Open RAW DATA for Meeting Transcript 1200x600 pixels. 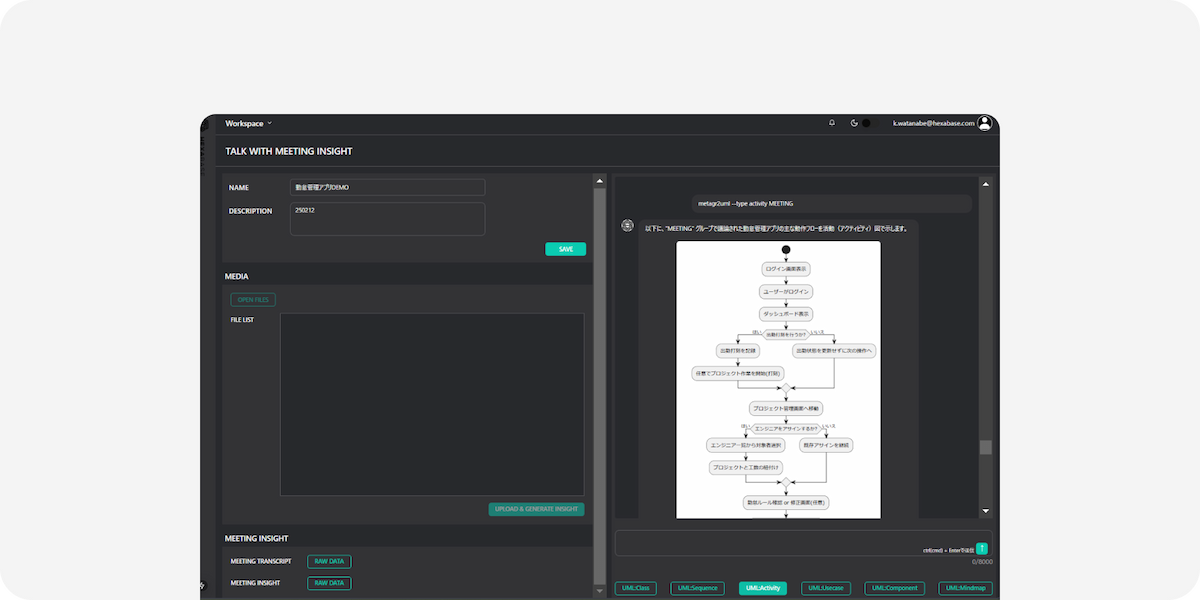(x=329, y=561)
